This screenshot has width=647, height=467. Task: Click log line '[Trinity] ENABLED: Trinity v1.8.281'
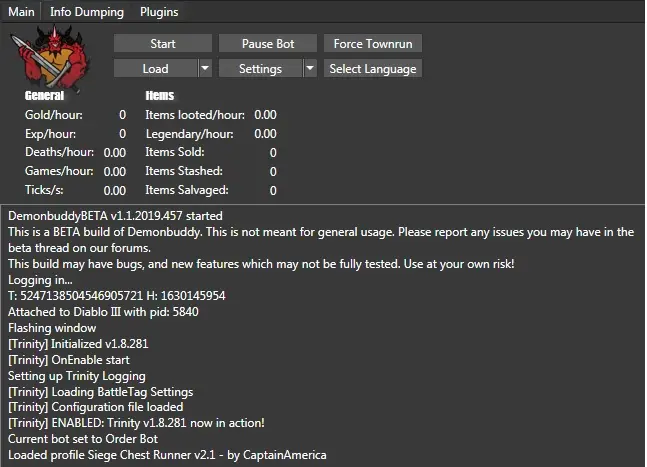137,423
